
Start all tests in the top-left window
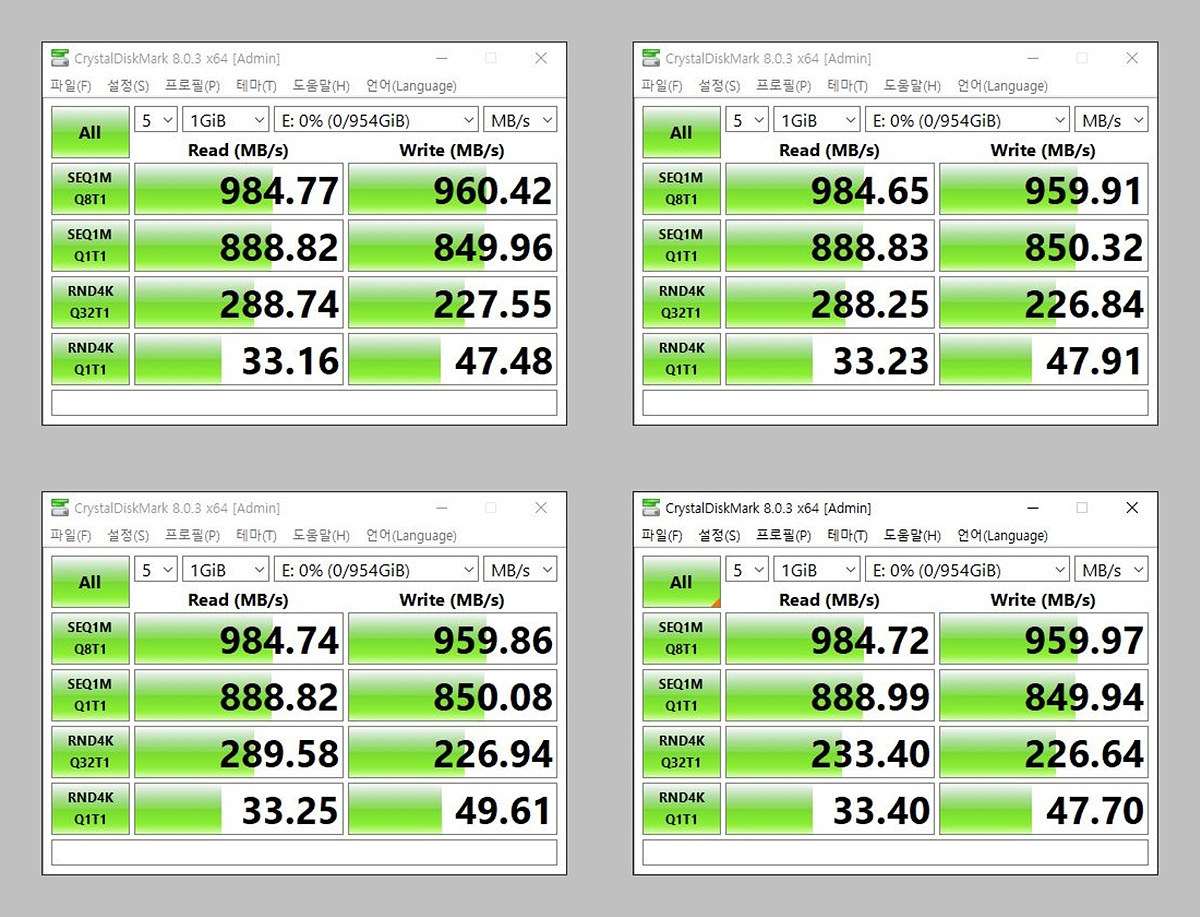(90, 132)
